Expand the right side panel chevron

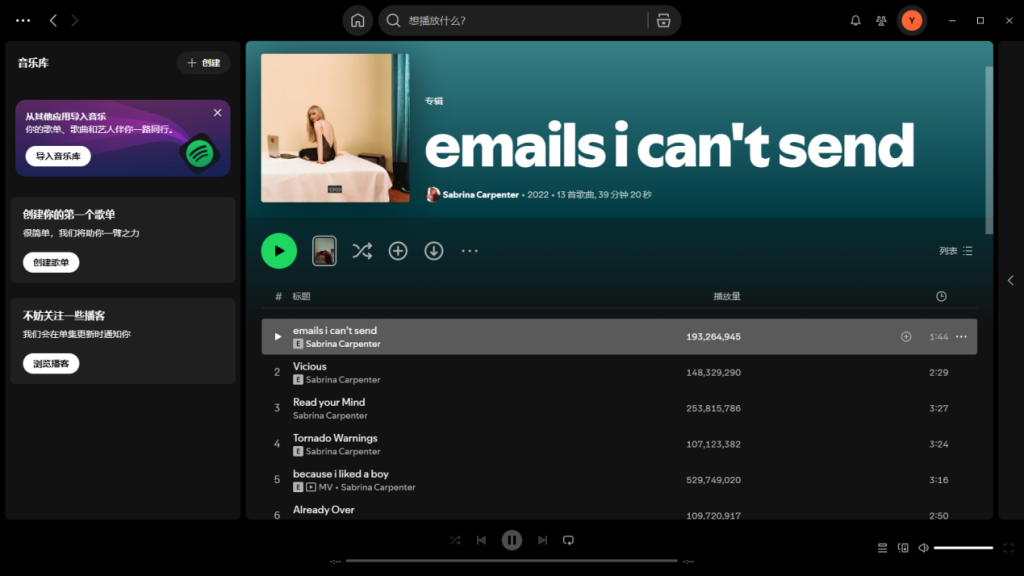click(1010, 280)
